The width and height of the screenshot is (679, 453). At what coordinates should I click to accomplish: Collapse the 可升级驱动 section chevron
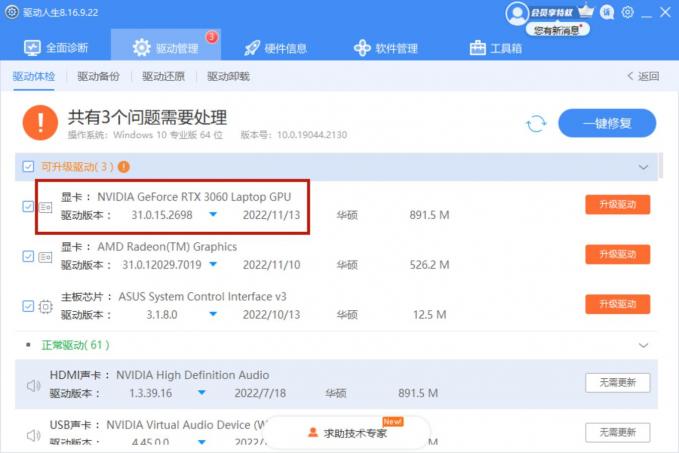pyautogui.click(x=643, y=167)
